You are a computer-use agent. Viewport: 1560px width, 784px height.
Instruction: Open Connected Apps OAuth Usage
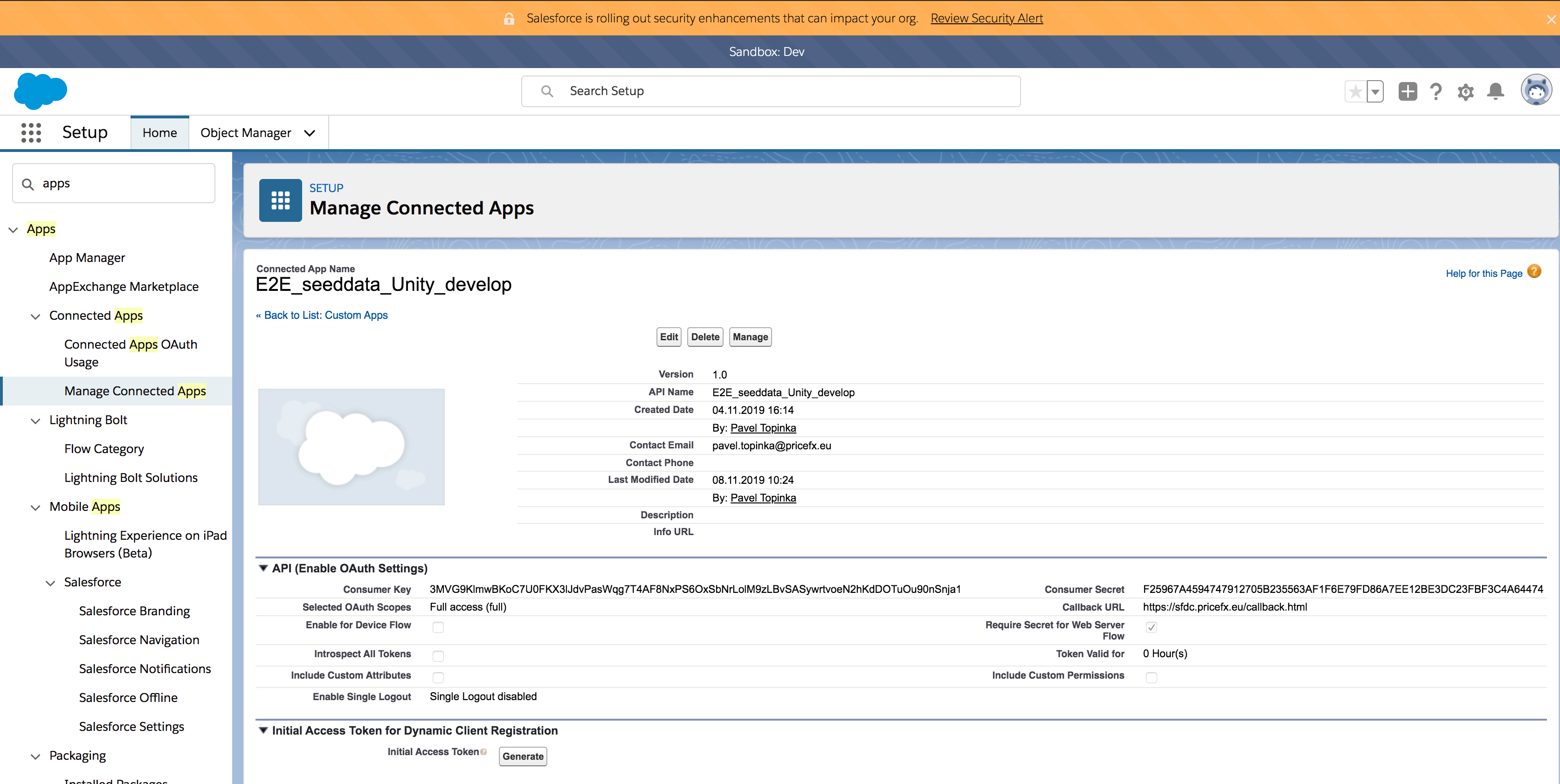pyautogui.click(x=131, y=353)
